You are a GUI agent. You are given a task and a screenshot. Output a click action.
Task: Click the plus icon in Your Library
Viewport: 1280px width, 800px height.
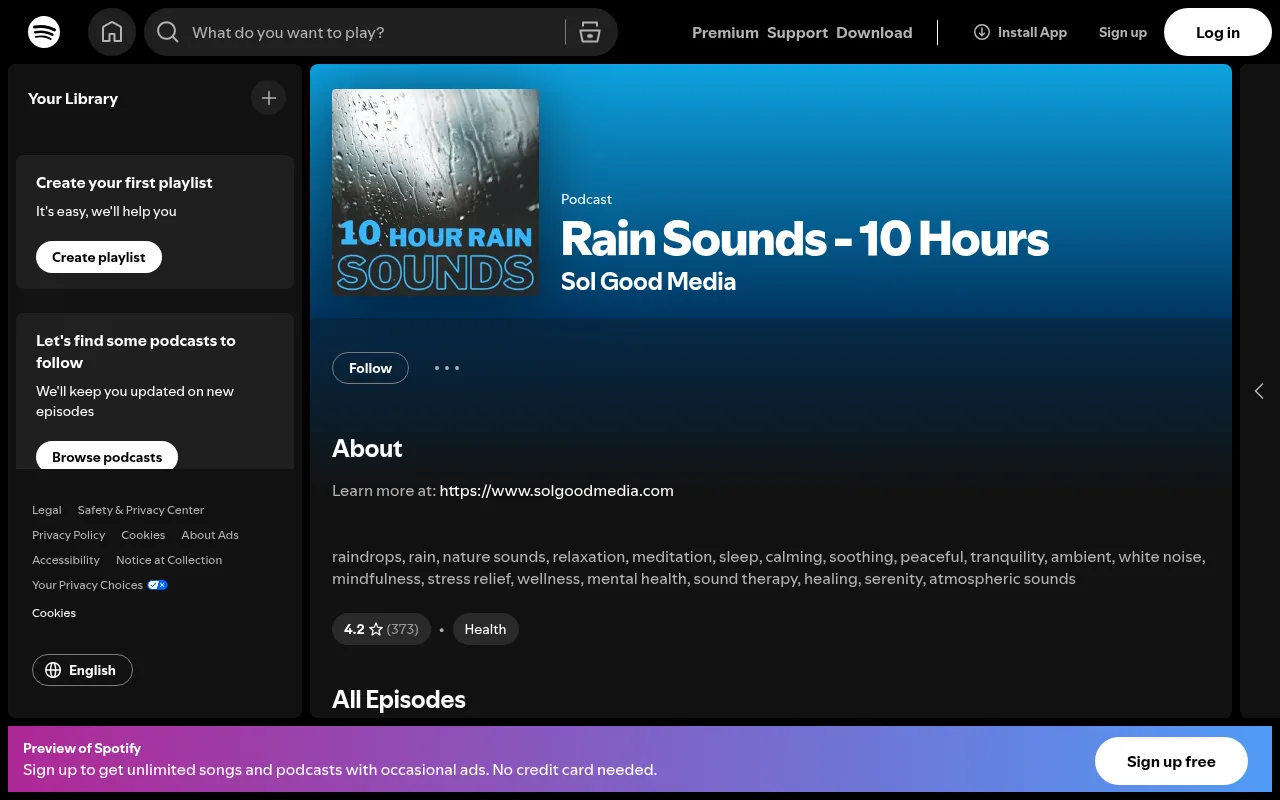268,98
